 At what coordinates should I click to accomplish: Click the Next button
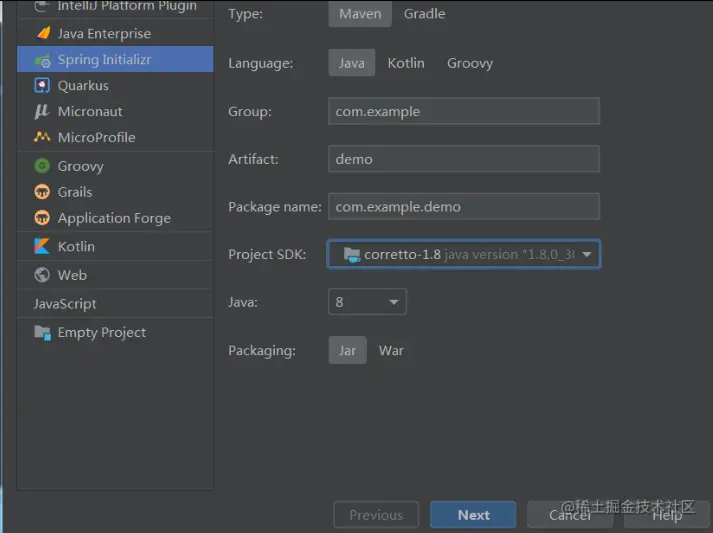point(473,515)
